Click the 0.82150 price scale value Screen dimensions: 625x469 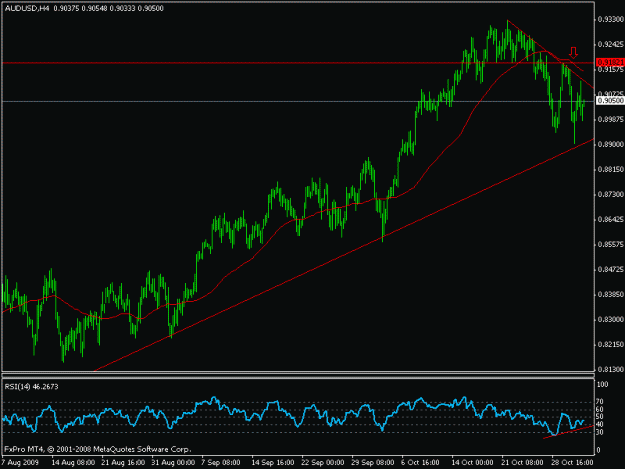(x=610, y=344)
